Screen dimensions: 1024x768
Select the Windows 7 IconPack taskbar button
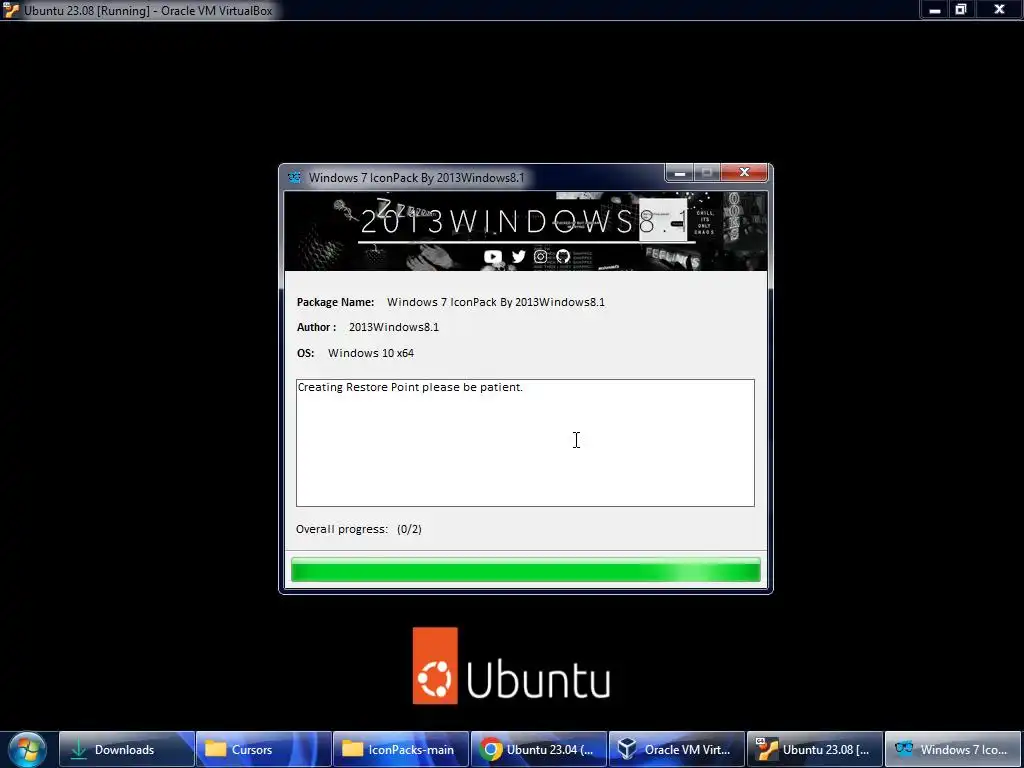pyautogui.click(x=953, y=749)
